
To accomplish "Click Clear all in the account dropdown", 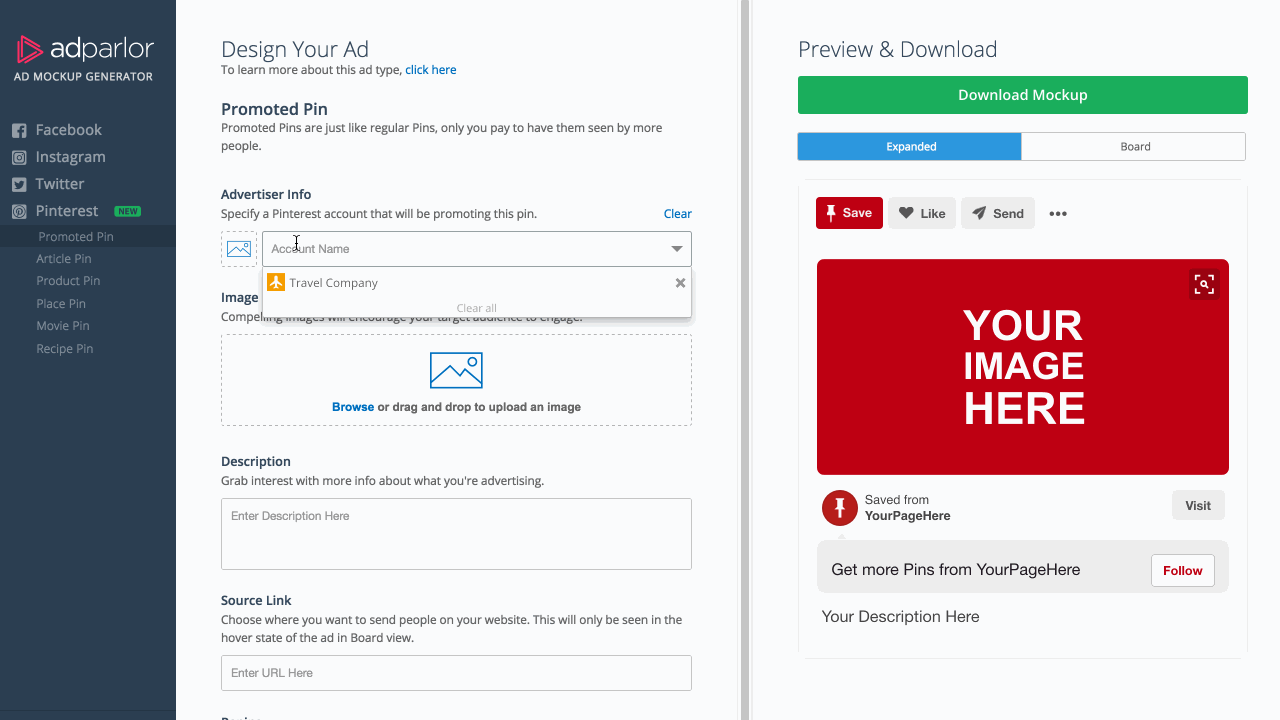I will (x=476, y=308).
